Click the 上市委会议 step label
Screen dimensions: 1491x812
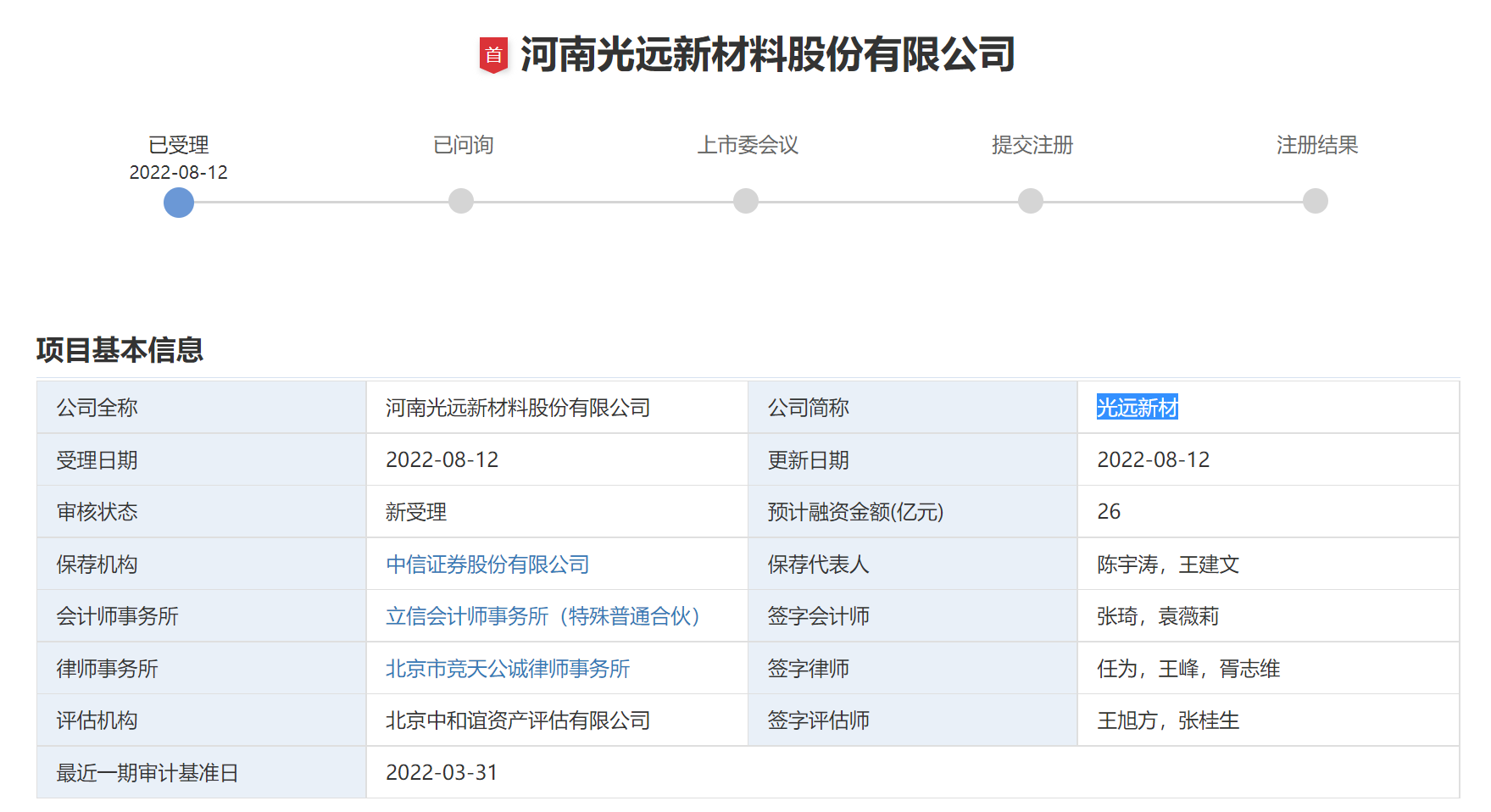[748, 145]
